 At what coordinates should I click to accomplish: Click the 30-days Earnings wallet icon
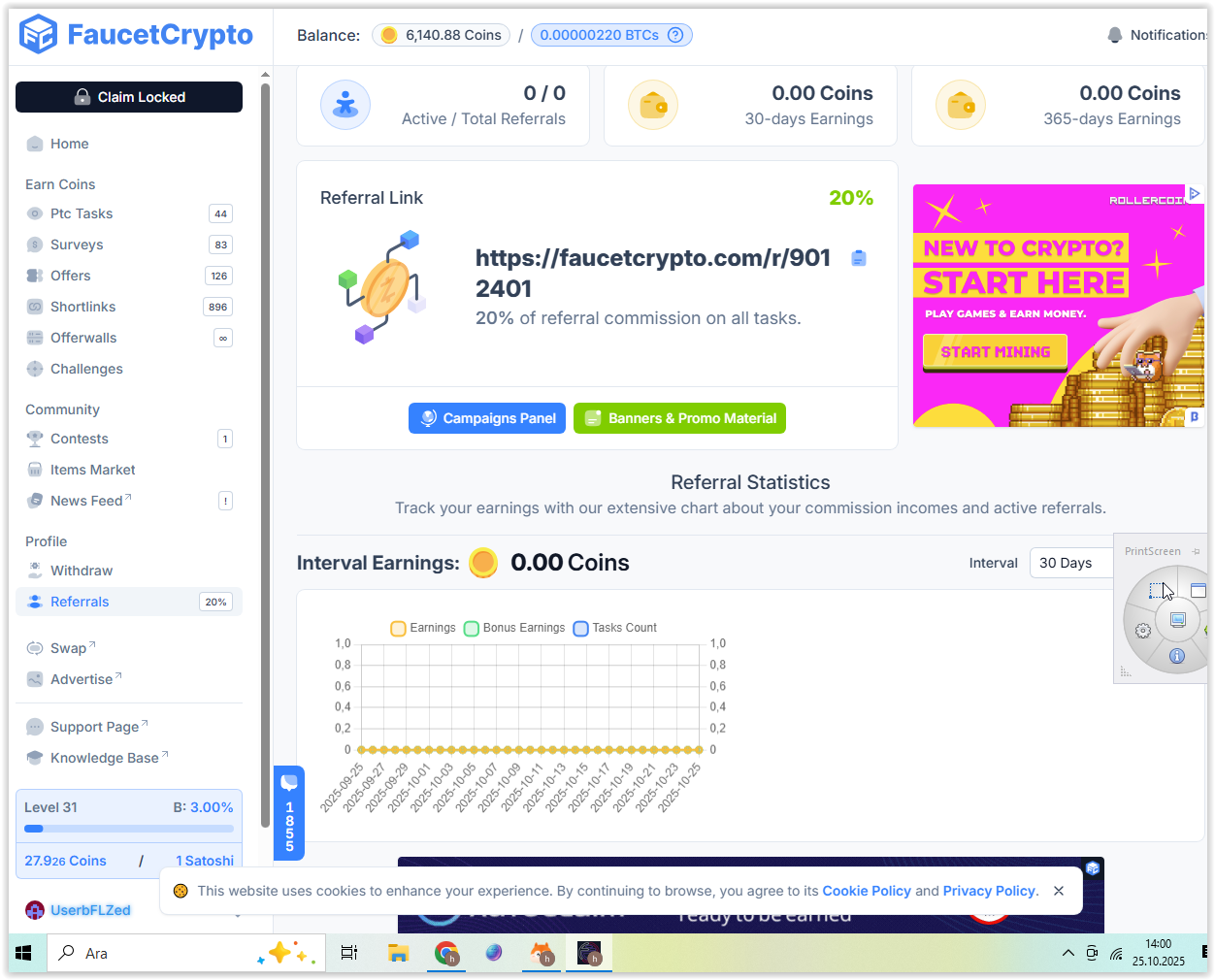[653, 105]
